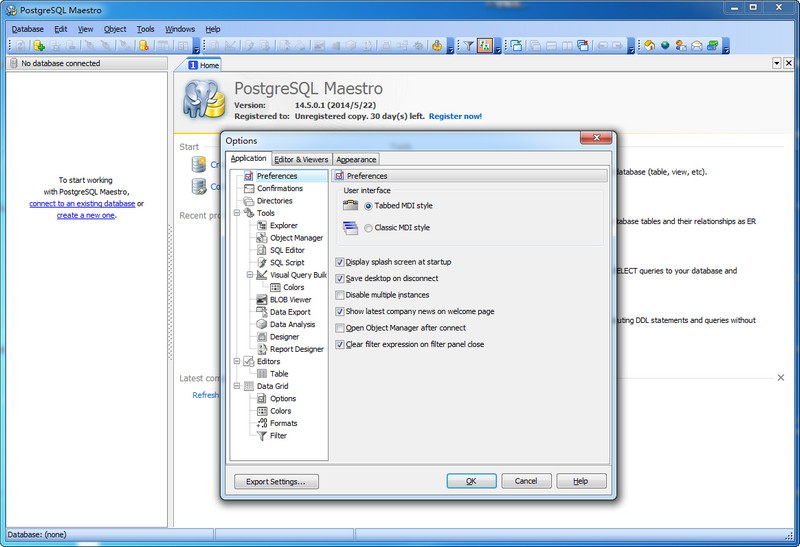Select Classic MDI style radio button
The image size is (800, 547).
point(369,228)
